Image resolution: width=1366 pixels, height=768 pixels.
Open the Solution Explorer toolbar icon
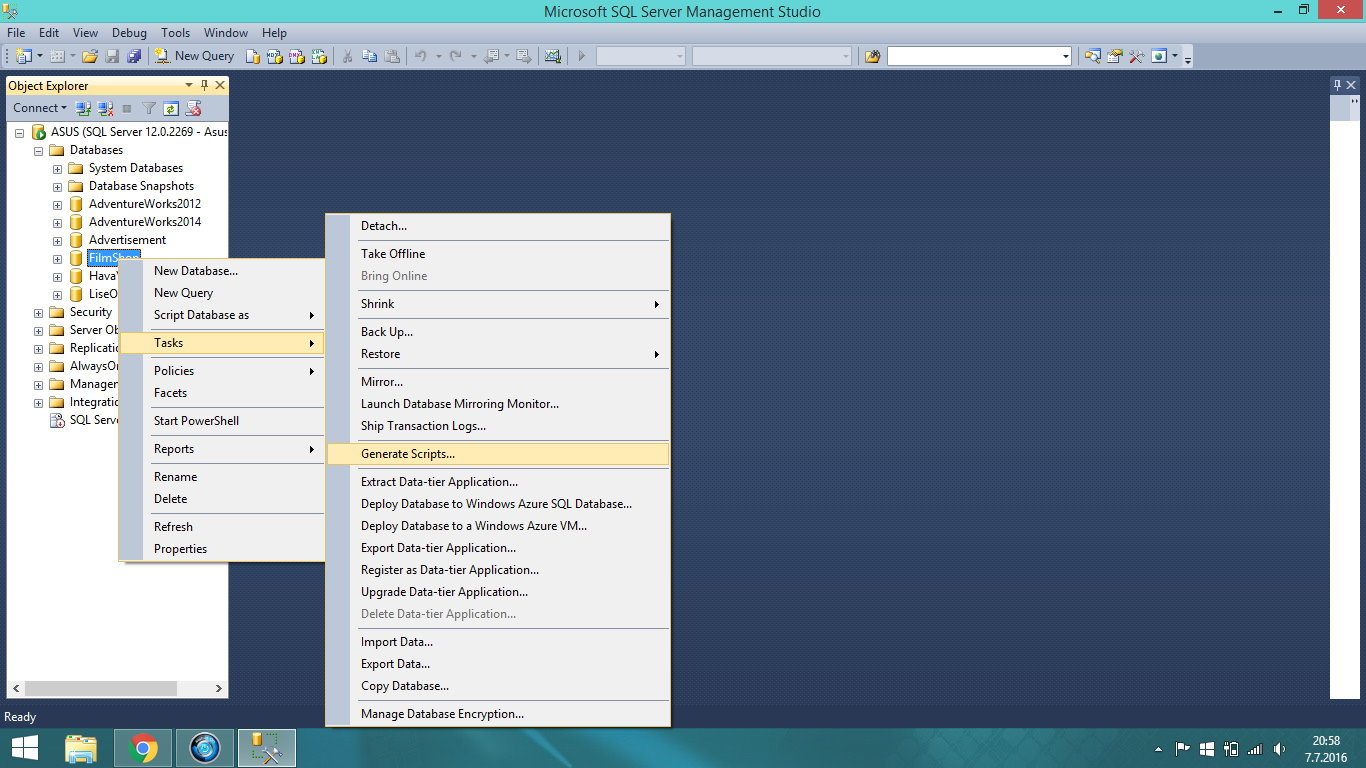1092,56
